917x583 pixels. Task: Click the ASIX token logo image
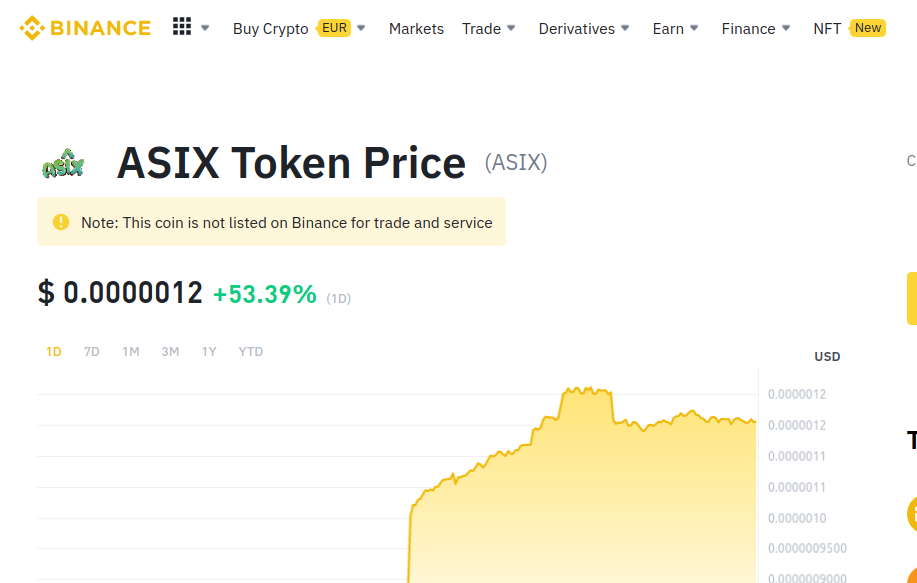coord(63,163)
